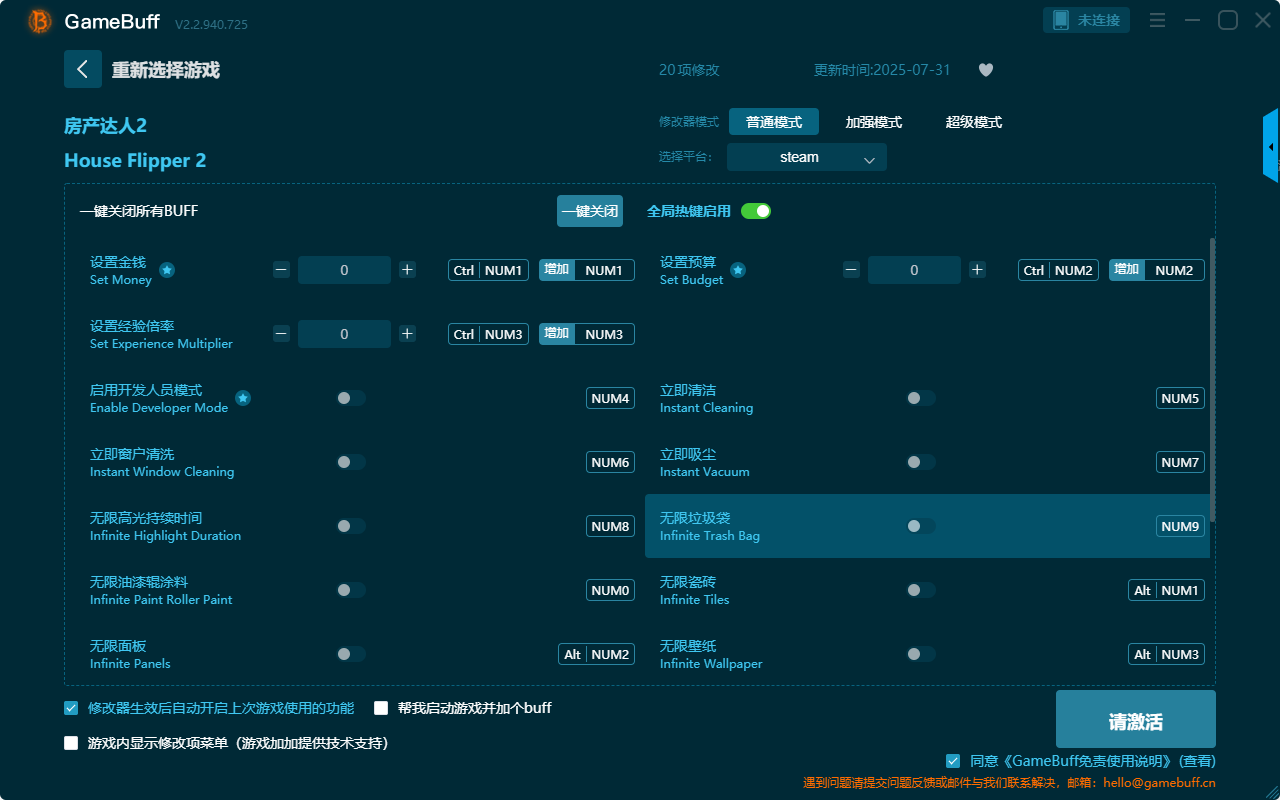The height and width of the screenshot is (800, 1280).
Task: Click the Alt NUM3 hotkey for Infinite Wallpaper
Action: coord(1166,654)
